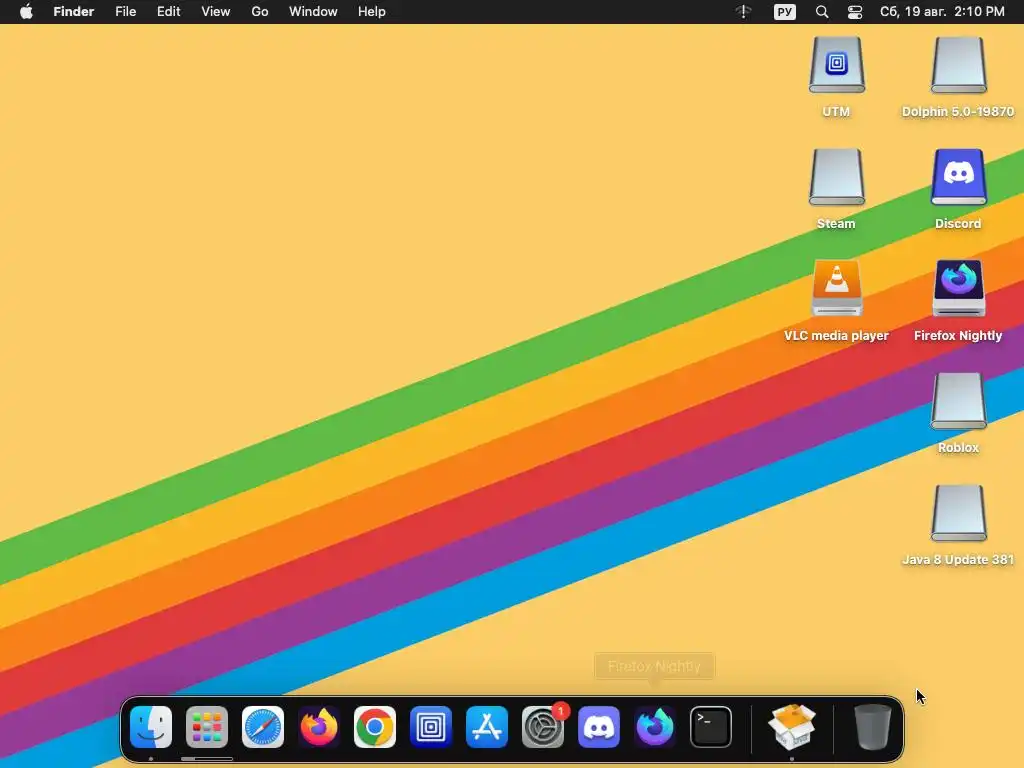
Task: Click the network status menu bar icon
Action: 744,12
